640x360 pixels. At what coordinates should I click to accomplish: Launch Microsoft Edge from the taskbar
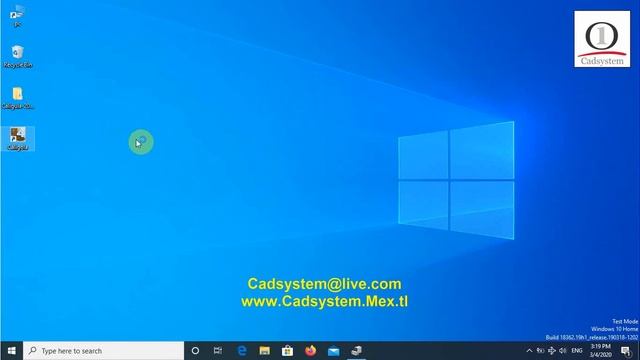pos(242,351)
